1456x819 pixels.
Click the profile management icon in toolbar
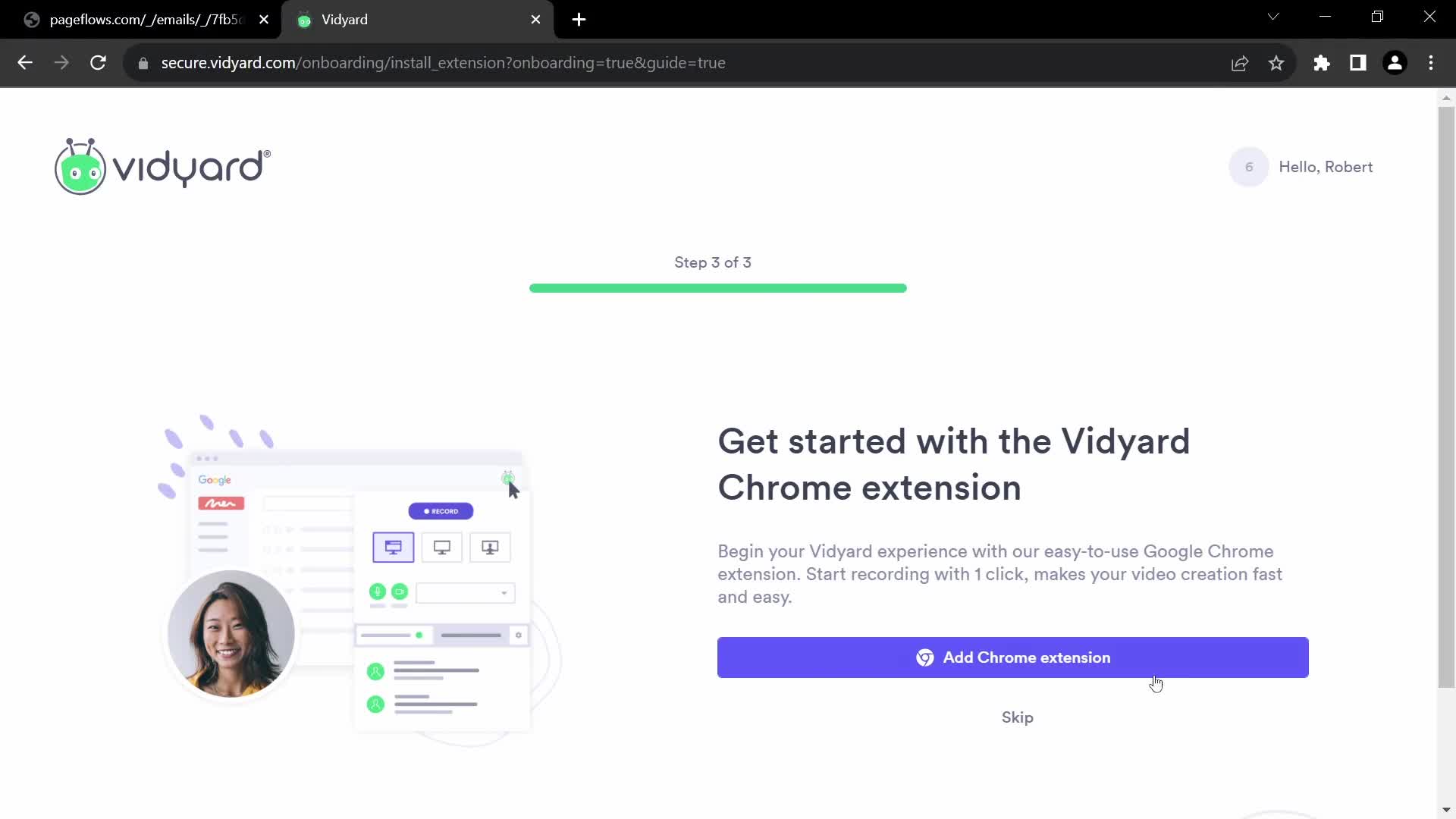(1396, 63)
